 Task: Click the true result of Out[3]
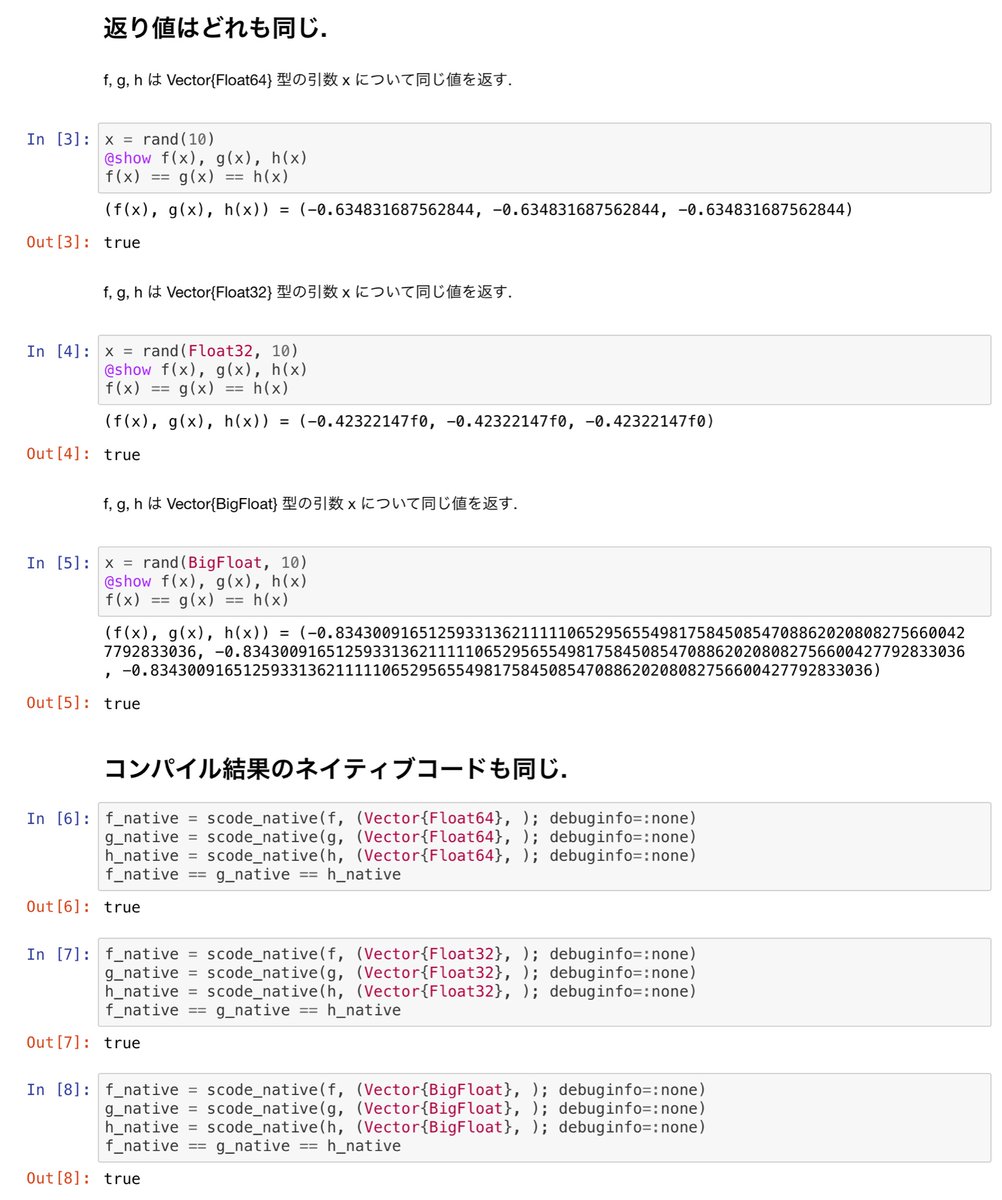click(x=122, y=242)
